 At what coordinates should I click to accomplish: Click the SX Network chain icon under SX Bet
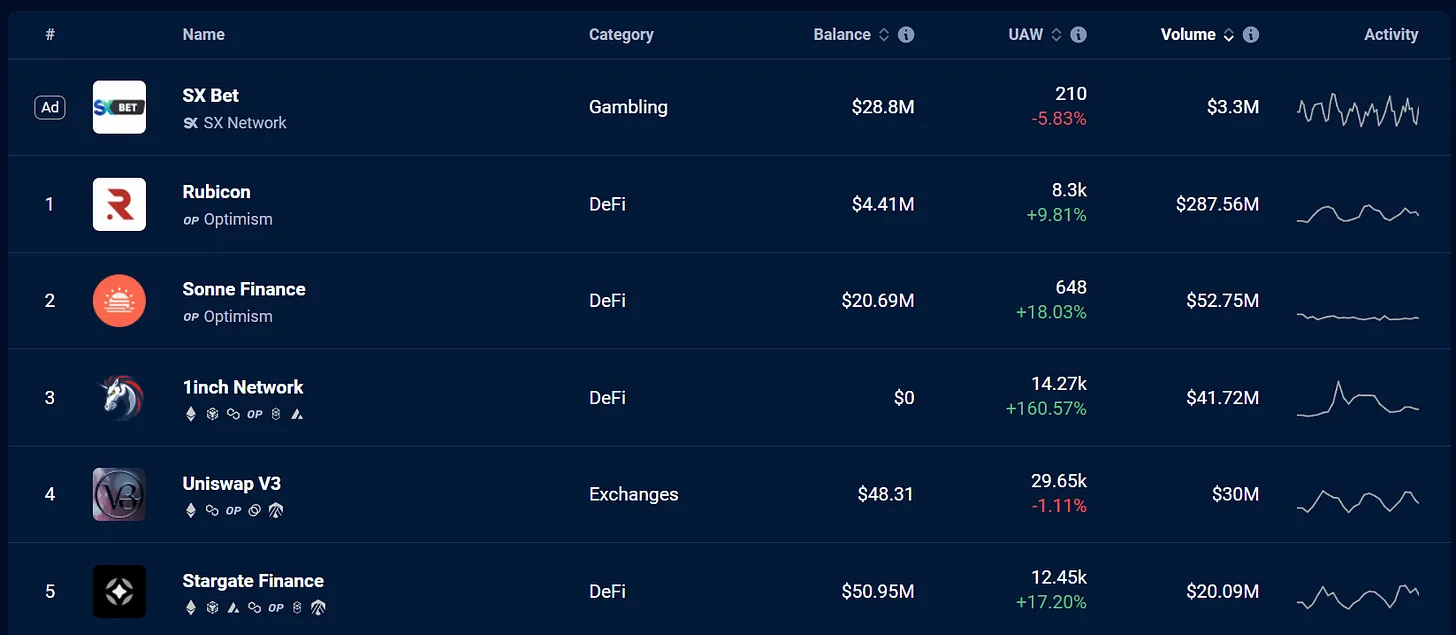(x=191, y=123)
